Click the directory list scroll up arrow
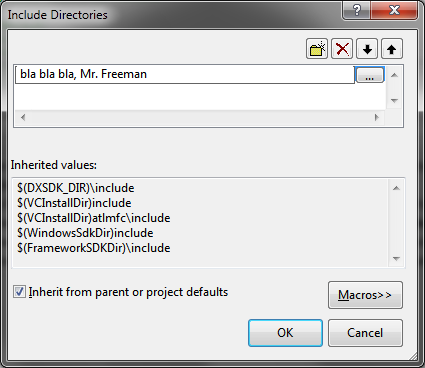 point(394,75)
